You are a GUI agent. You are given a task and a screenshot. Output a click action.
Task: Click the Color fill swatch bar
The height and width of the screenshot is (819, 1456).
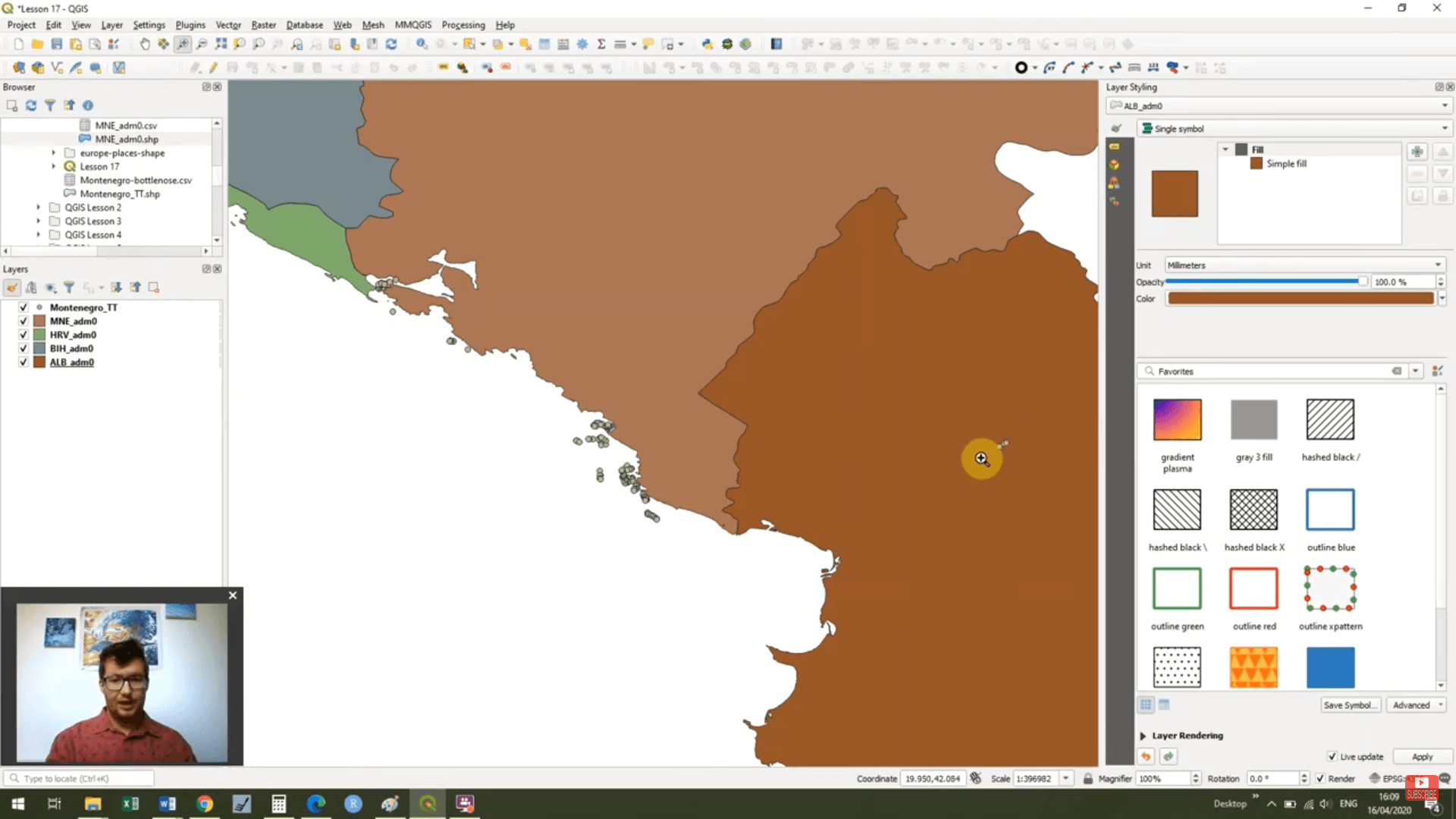pyautogui.click(x=1300, y=298)
